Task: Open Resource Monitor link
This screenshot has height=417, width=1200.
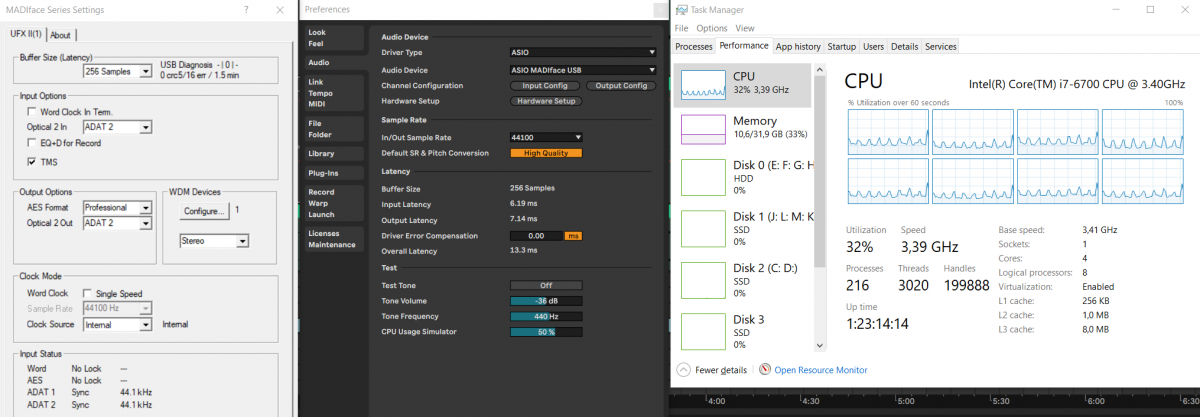Action: click(821, 370)
